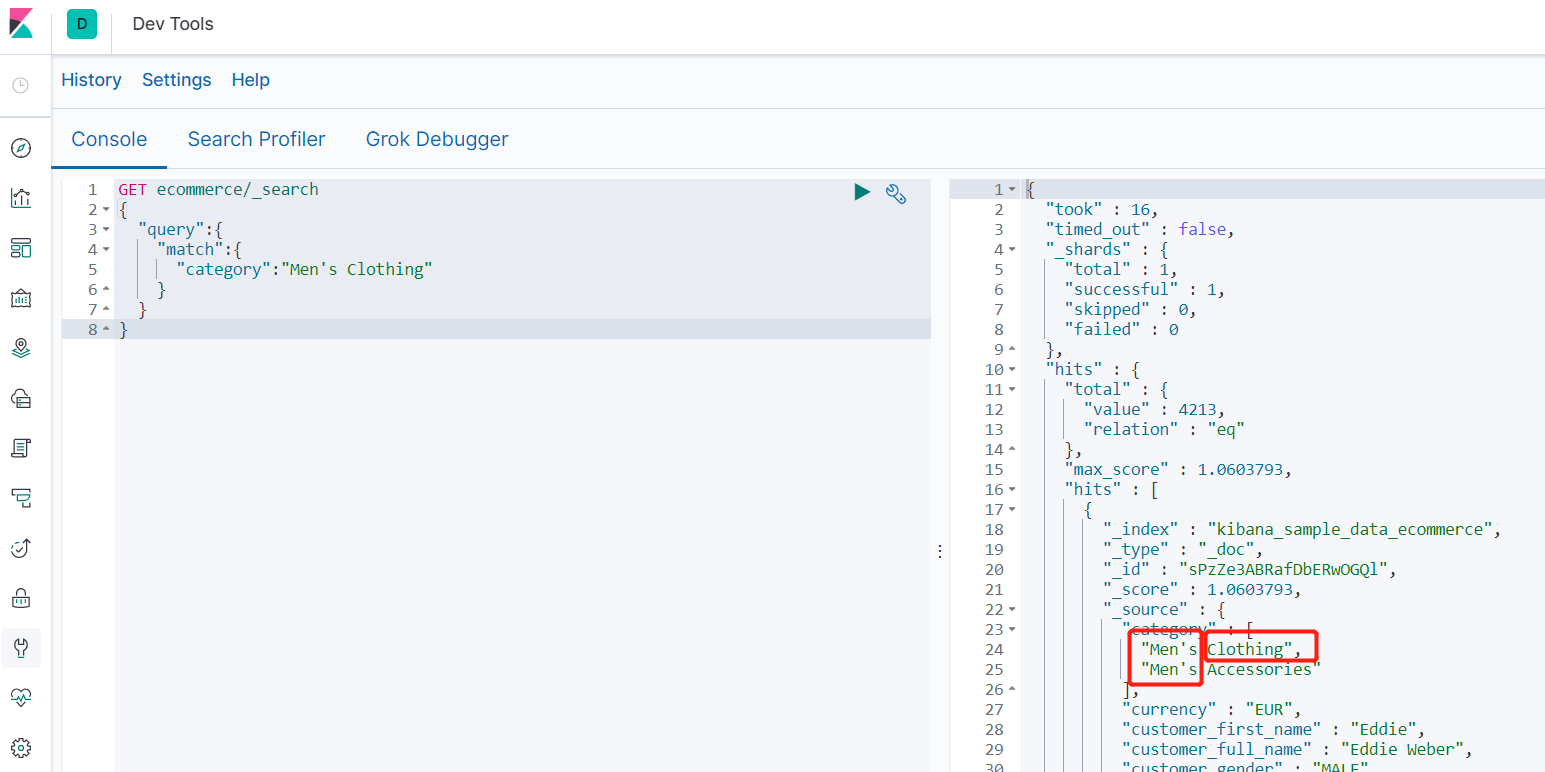Collapse "category" fold at response line 23
This screenshot has height=772, width=1545.
[x=1012, y=630]
